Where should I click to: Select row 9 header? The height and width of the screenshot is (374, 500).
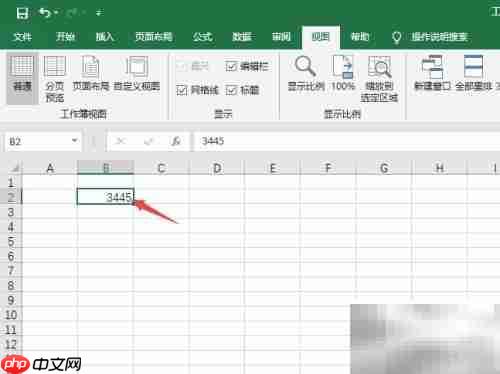(x=11, y=300)
